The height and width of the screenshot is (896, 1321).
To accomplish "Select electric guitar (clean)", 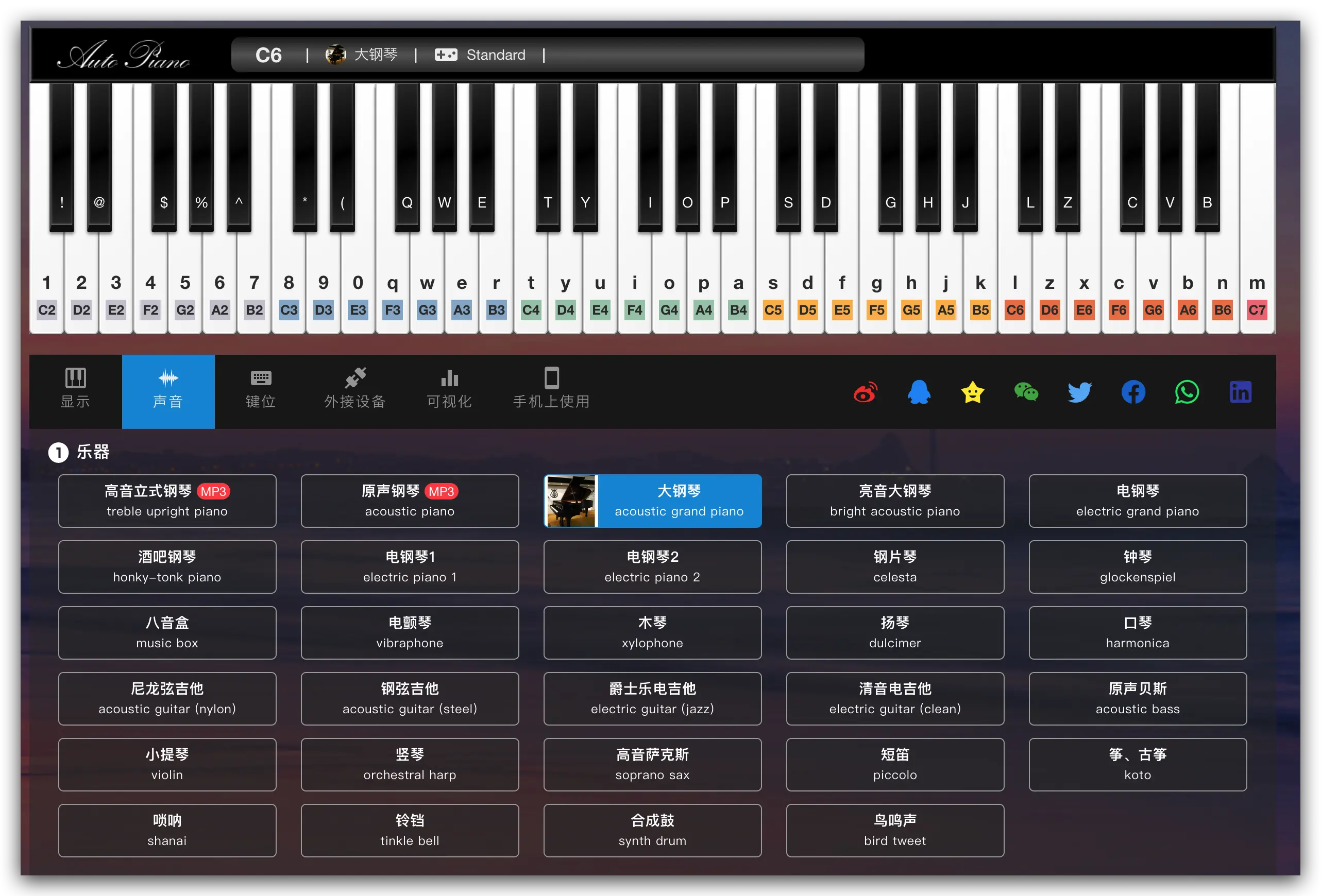I will point(895,698).
